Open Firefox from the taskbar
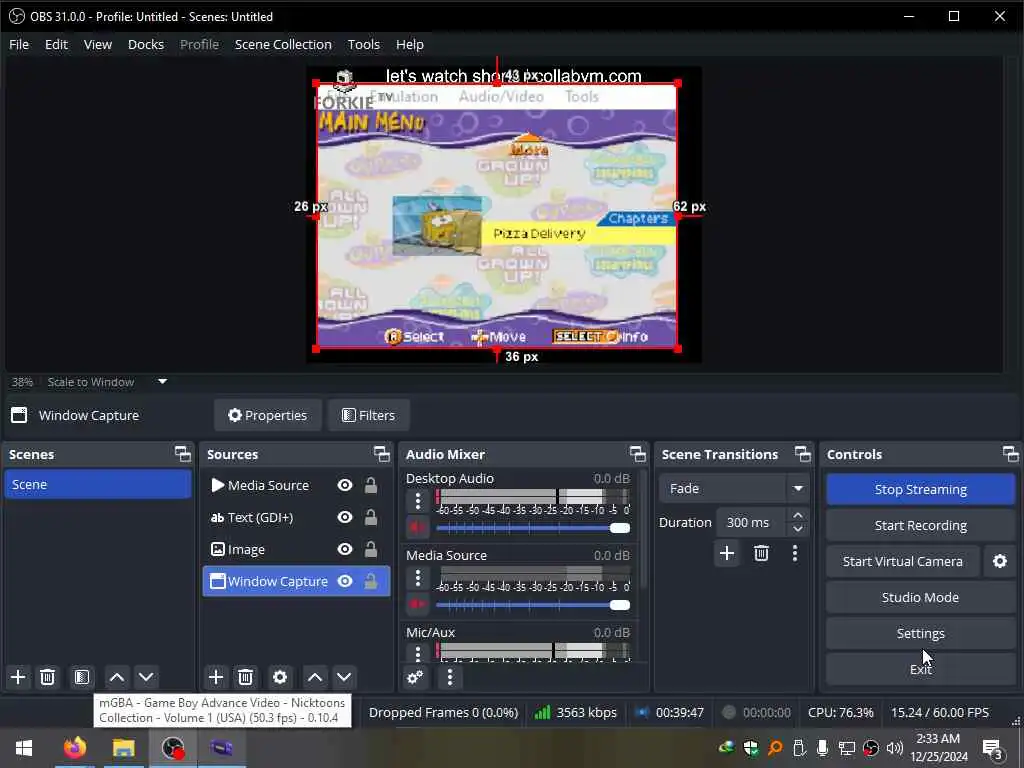The image size is (1024, 768). [x=74, y=748]
